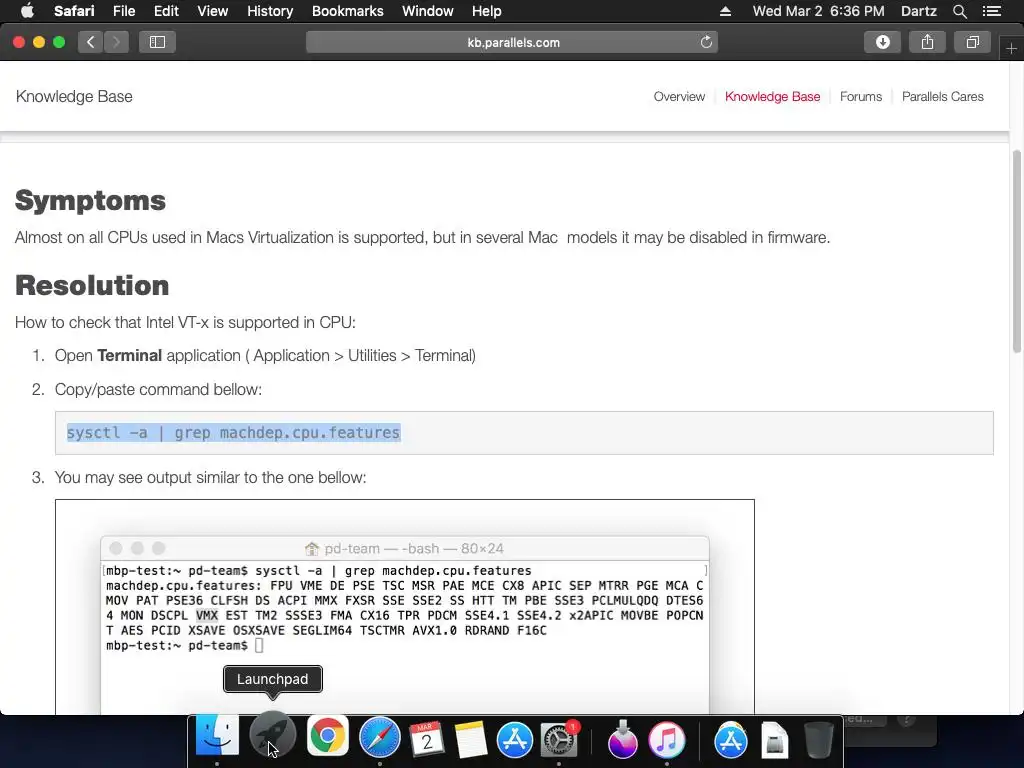
Task: Go forward to the next page
Action: tap(116, 42)
